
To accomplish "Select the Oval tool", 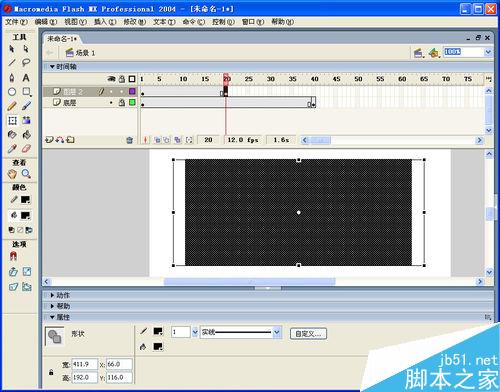I will tap(12, 92).
